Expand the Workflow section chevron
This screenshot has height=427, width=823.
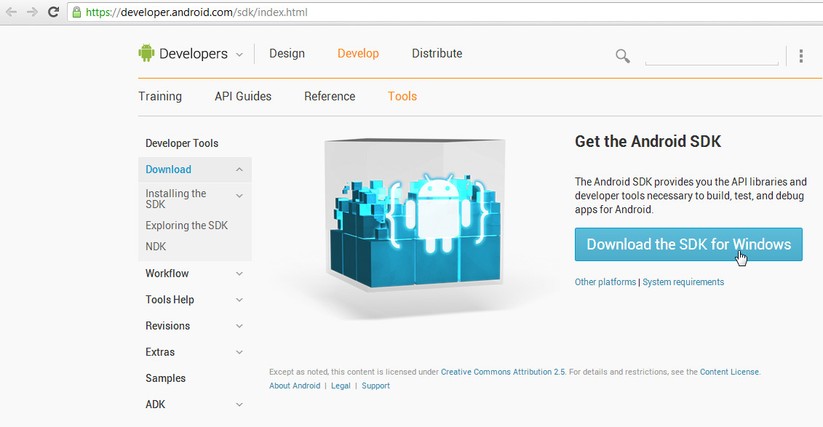click(x=239, y=273)
